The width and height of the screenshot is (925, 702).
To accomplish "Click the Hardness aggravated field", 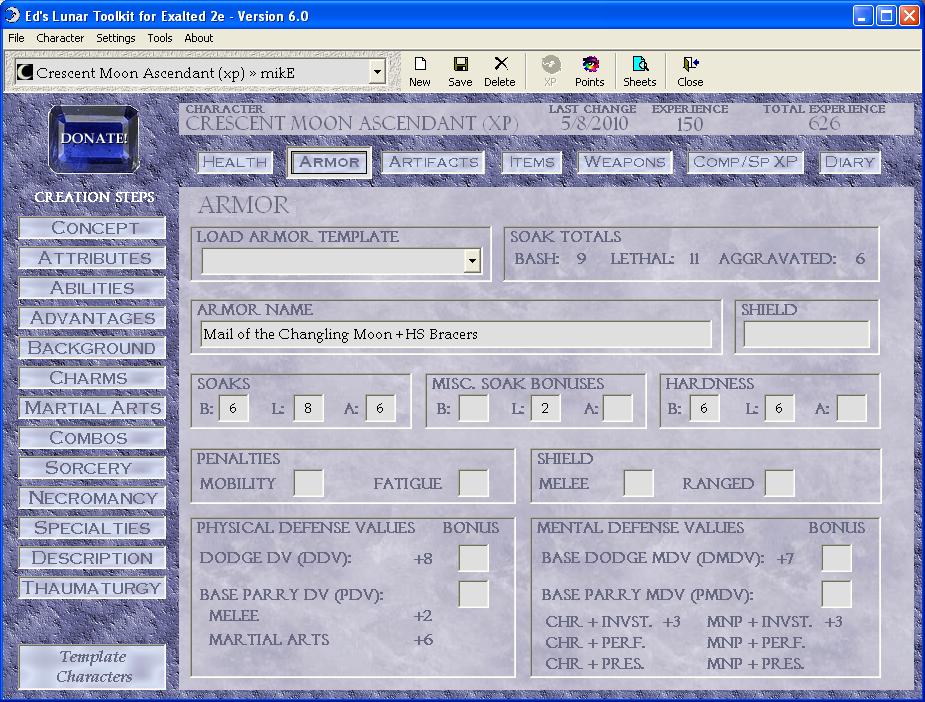I will click(852, 408).
